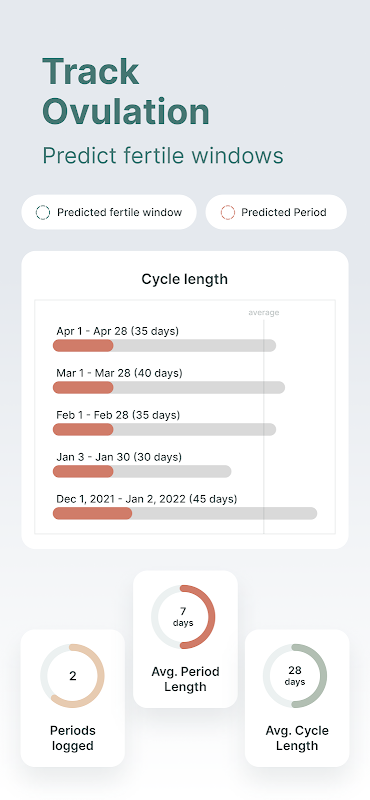
Task: Click the Jan 3 - Jan 30 cycle bar
Action: (142, 471)
